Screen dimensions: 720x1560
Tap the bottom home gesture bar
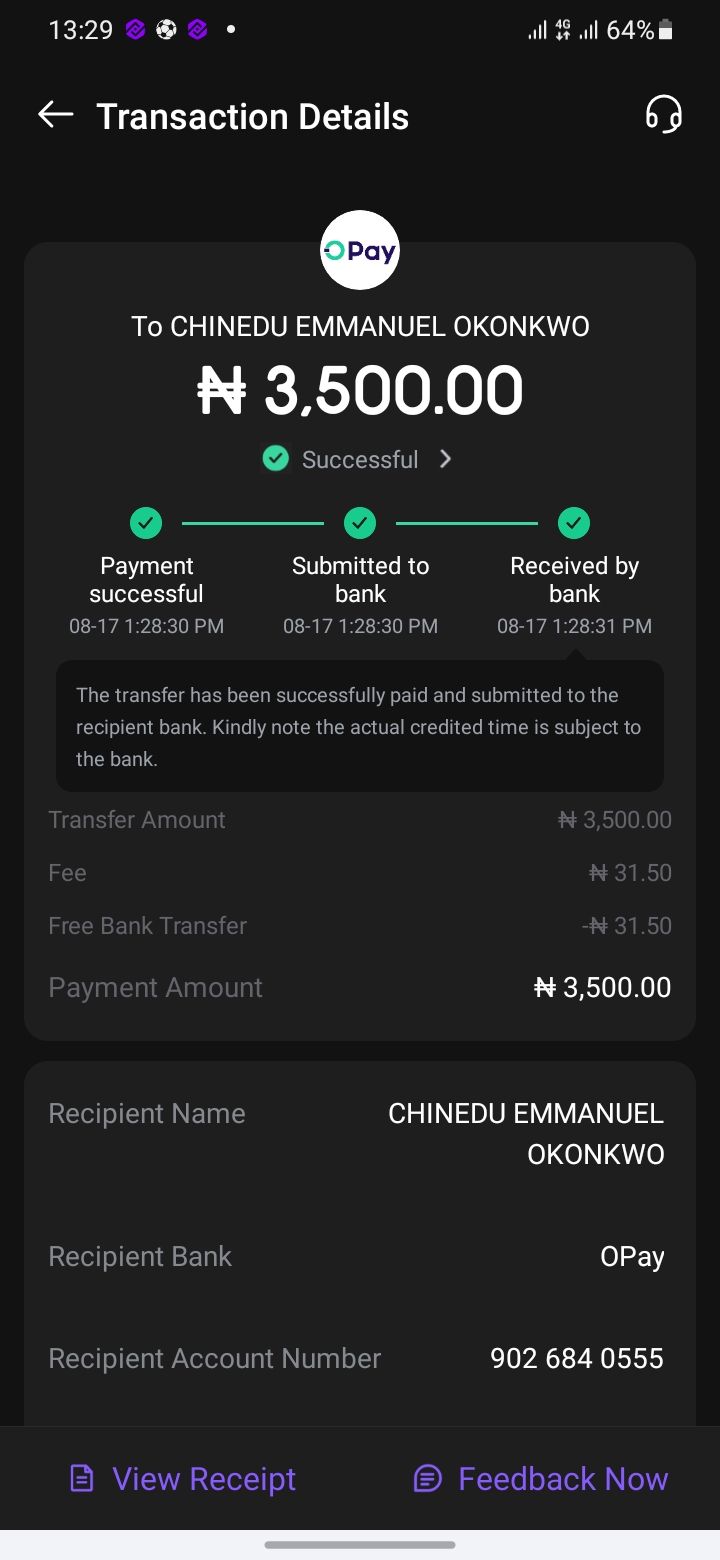[x=360, y=1544]
